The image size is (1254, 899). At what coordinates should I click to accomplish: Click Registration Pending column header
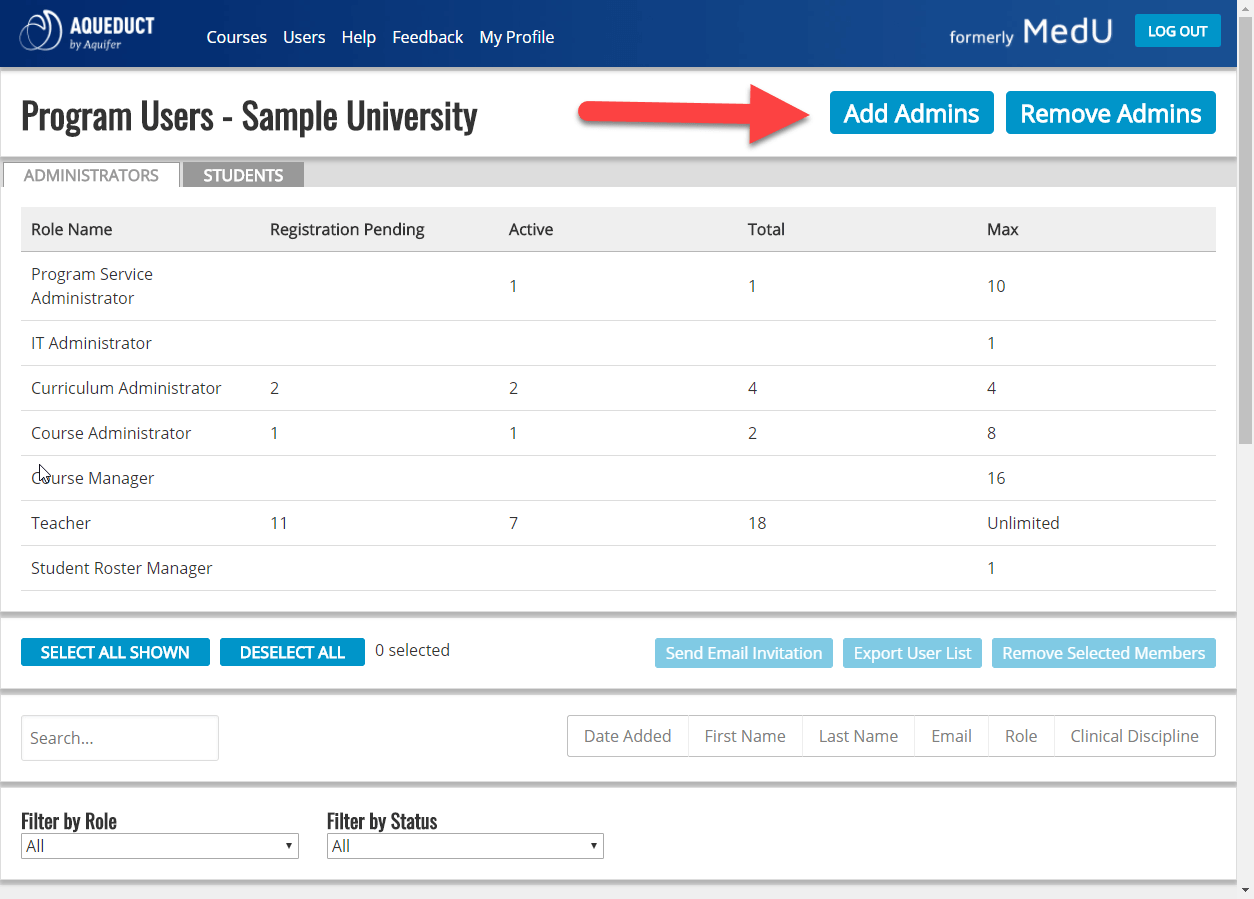pyautogui.click(x=347, y=229)
